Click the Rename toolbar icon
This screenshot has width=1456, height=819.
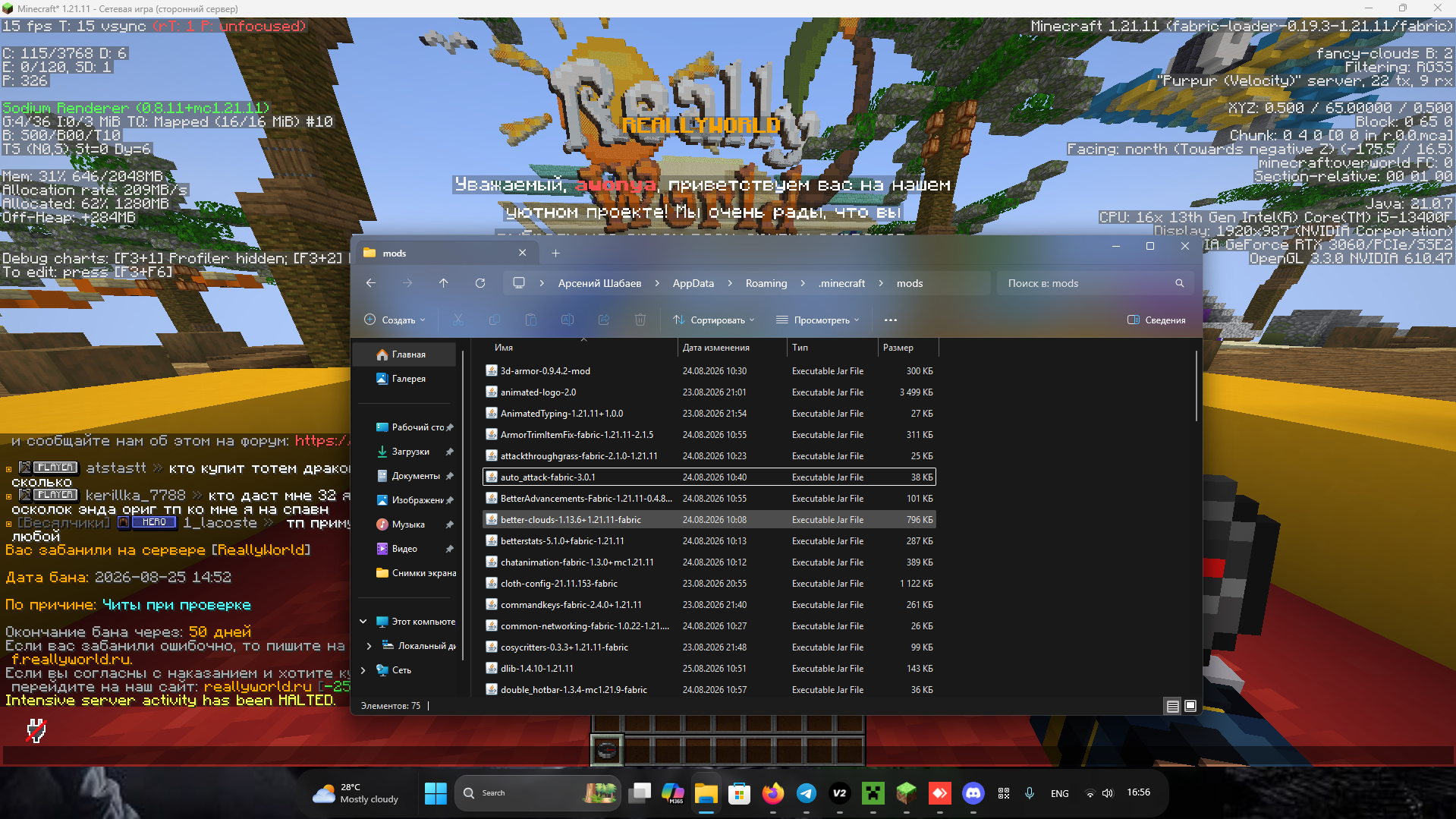tap(568, 320)
